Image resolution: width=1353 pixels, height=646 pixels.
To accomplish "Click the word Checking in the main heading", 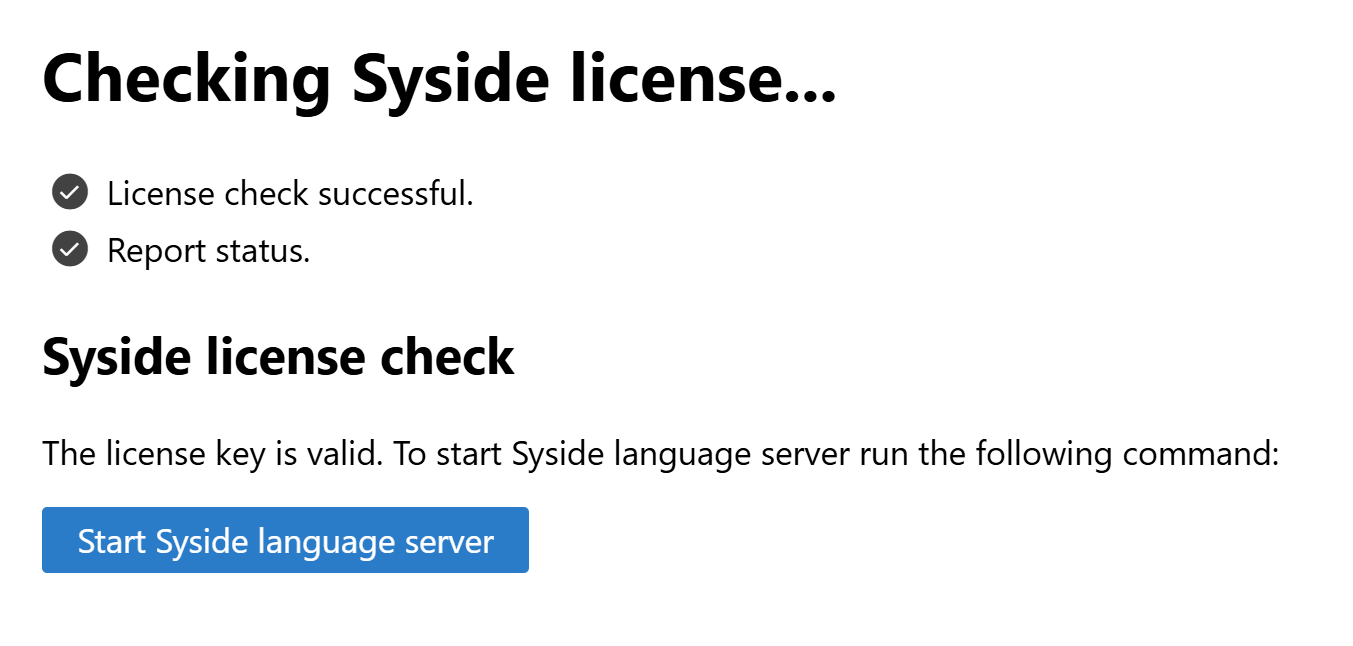I will pos(186,78).
